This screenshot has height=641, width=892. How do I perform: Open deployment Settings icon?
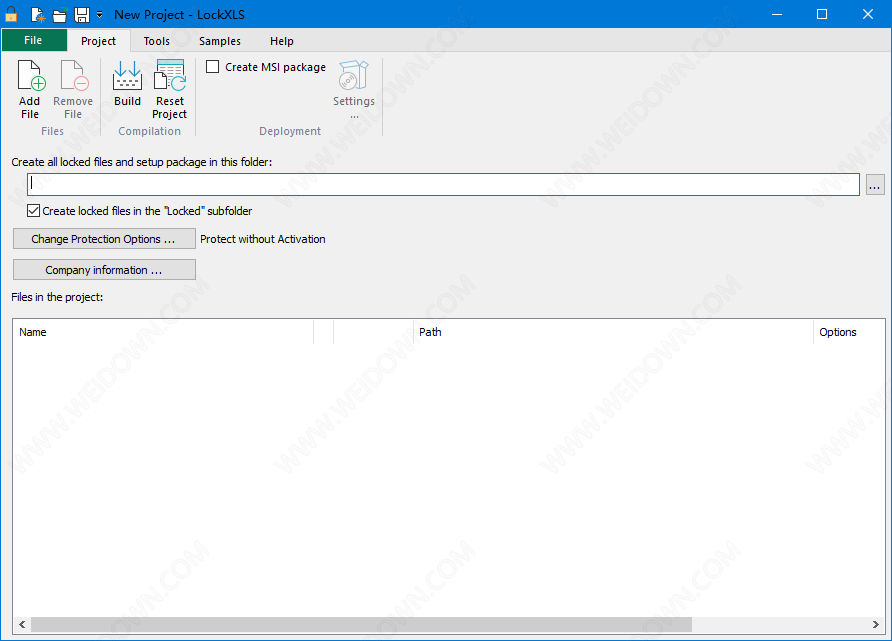(x=353, y=76)
